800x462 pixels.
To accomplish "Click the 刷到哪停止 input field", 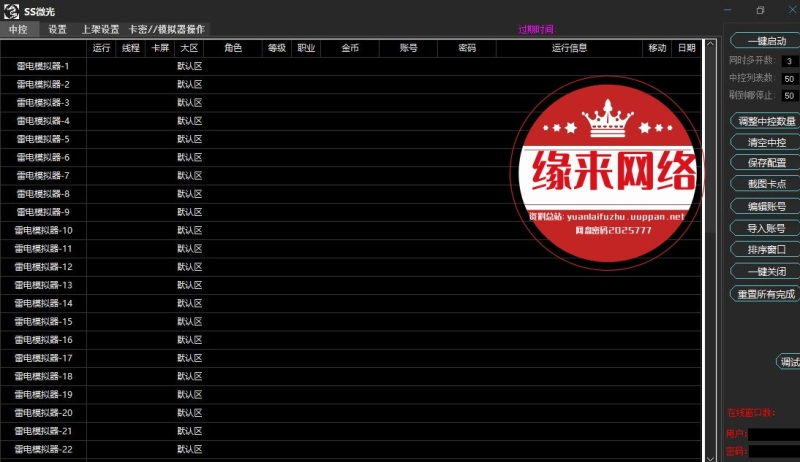I will pos(790,95).
